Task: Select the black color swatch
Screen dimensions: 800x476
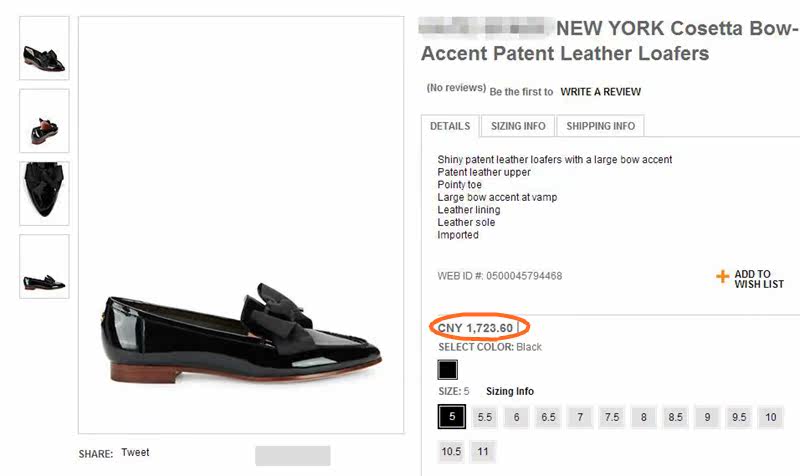Action: click(448, 371)
